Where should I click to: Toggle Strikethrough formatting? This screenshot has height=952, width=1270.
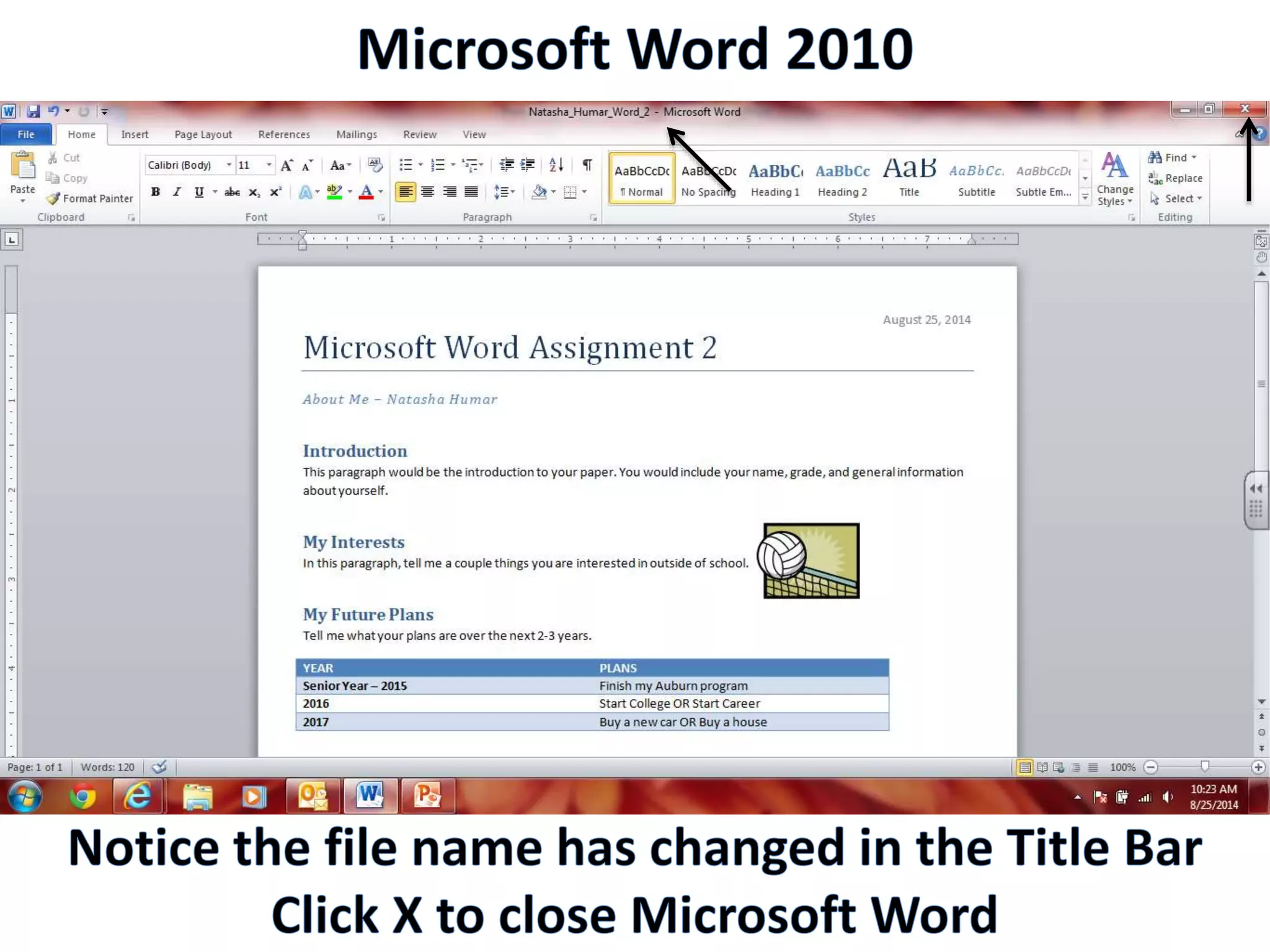coord(232,192)
